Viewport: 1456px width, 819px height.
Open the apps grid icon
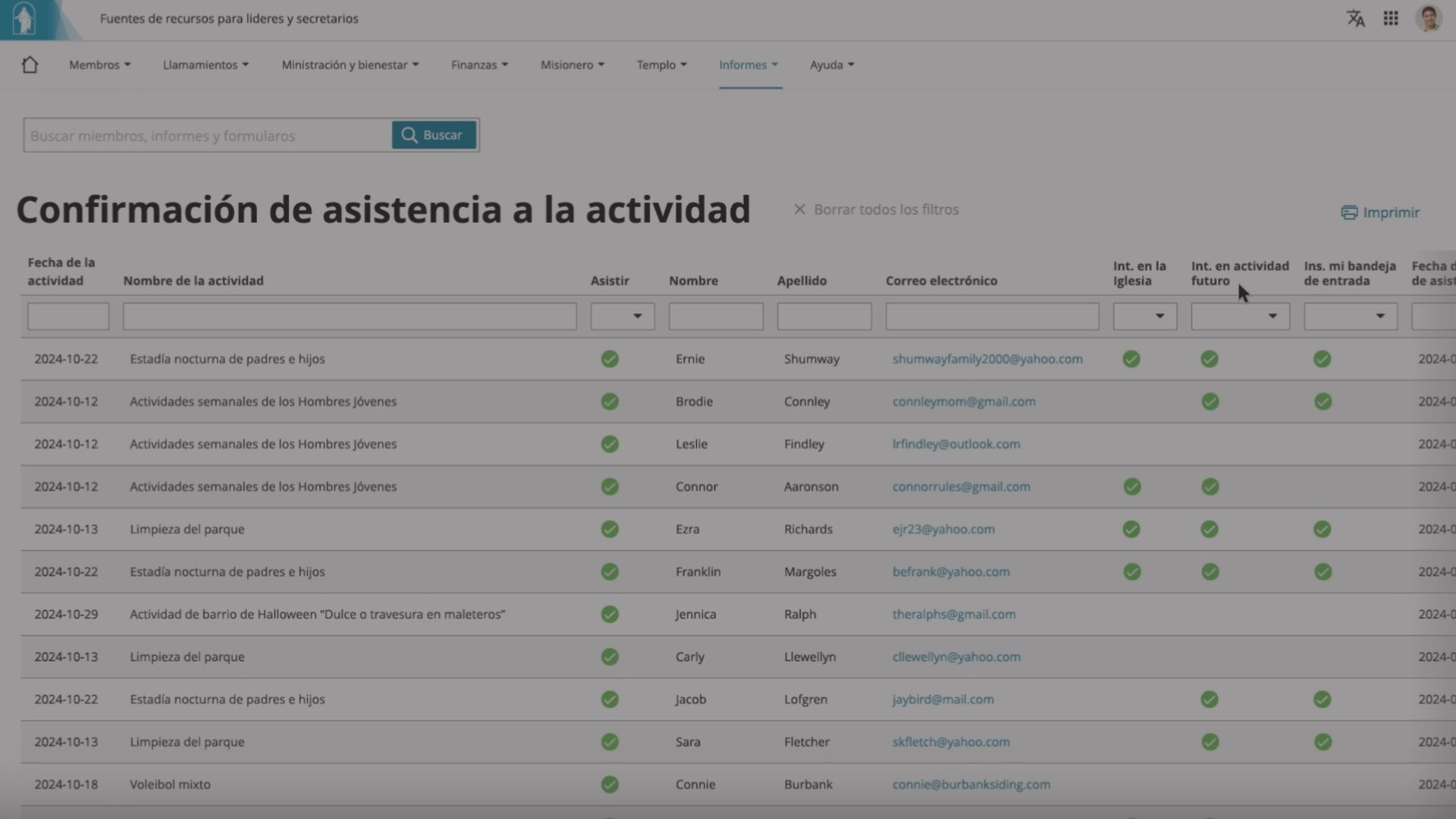click(x=1391, y=18)
